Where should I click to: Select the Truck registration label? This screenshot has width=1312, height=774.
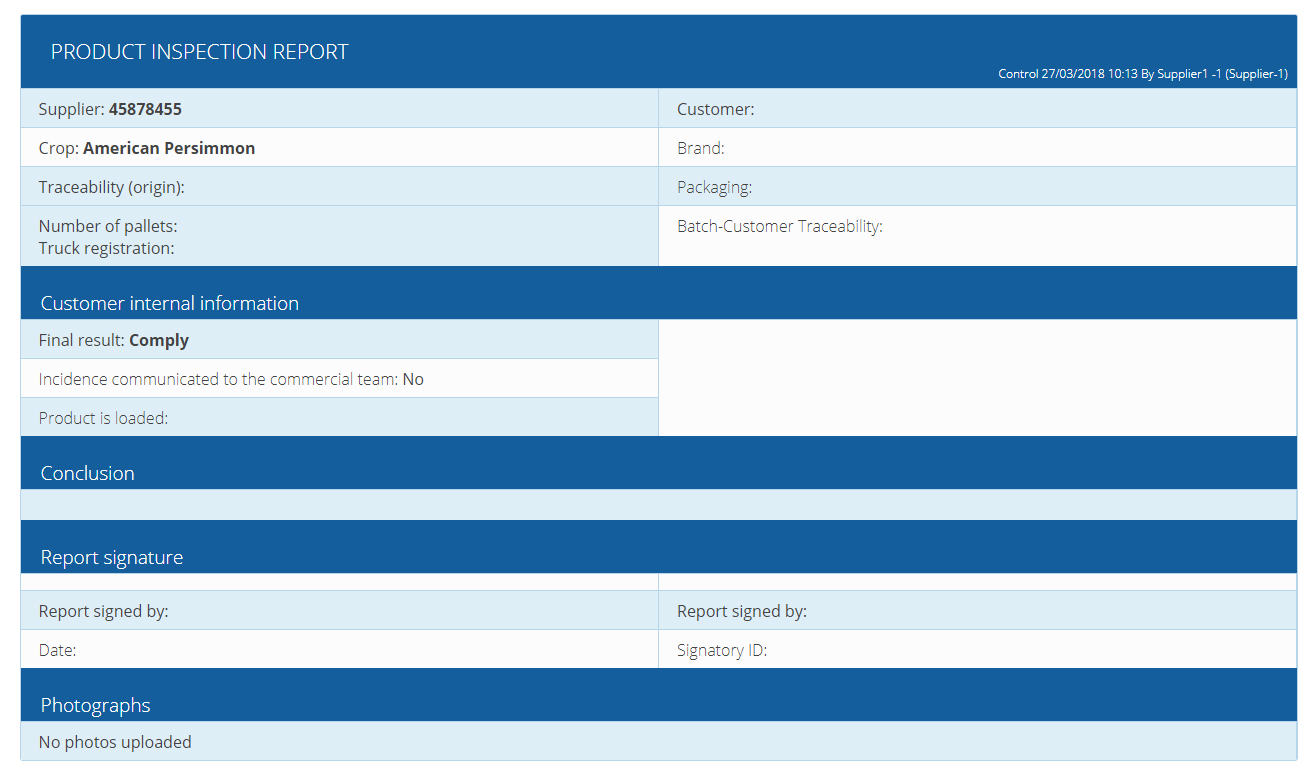click(x=106, y=248)
